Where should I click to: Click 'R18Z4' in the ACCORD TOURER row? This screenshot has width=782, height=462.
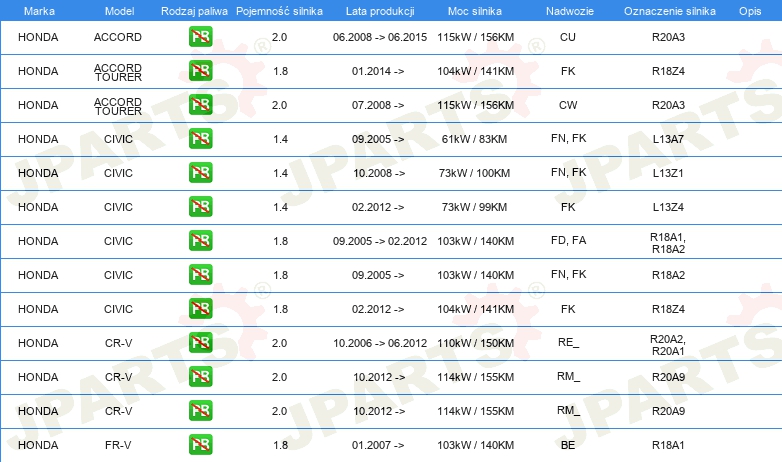[x=668, y=71]
